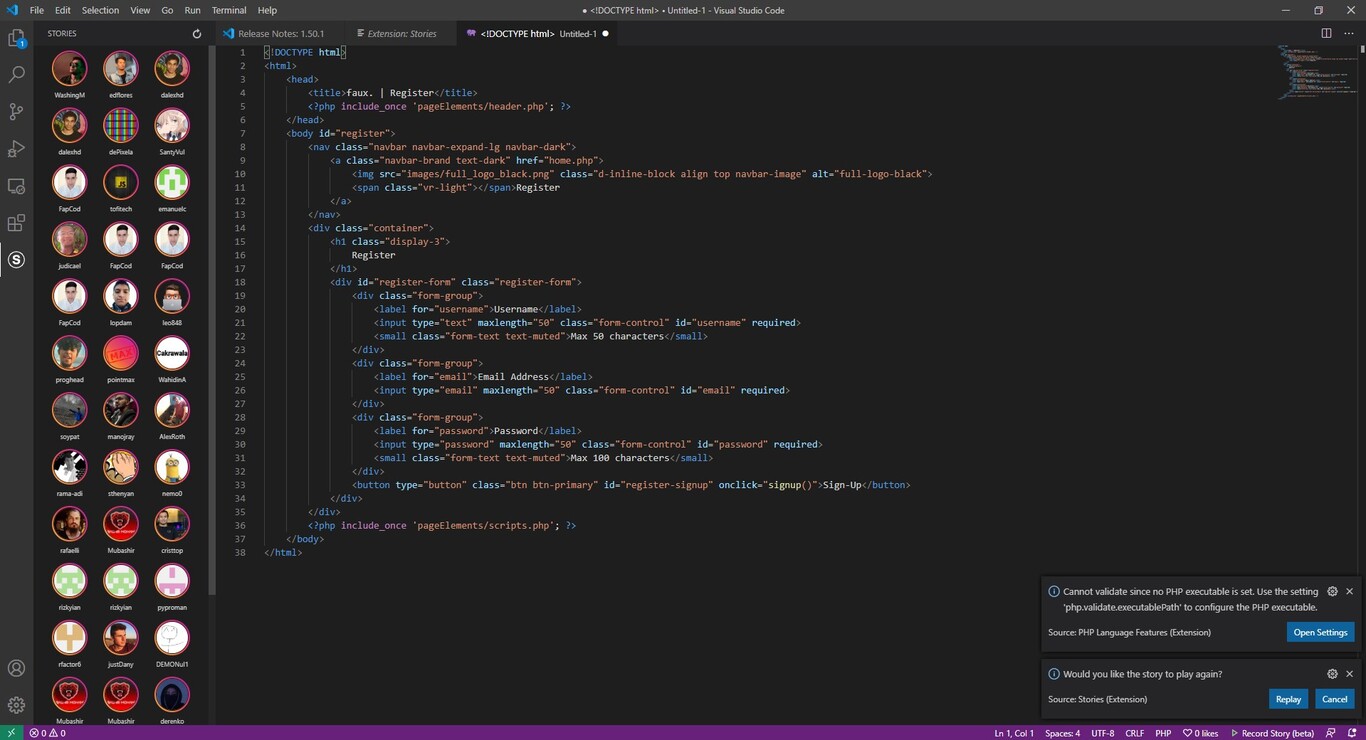
Task: Select the WashingM story thumbnail
Action: point(69,69)
